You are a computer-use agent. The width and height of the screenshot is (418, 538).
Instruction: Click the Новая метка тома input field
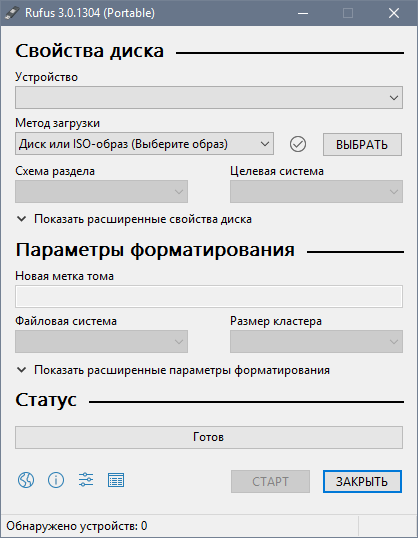(x=209, y=296)
